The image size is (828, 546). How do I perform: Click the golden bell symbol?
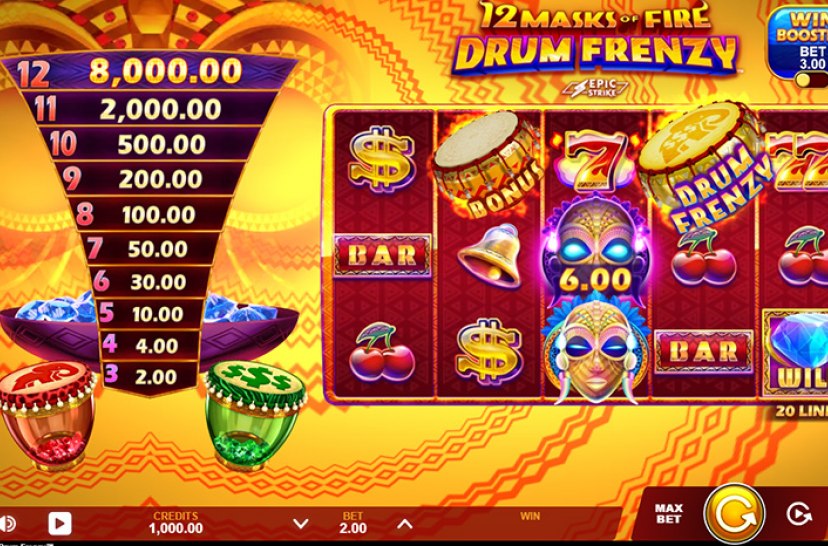click(489, 256)
